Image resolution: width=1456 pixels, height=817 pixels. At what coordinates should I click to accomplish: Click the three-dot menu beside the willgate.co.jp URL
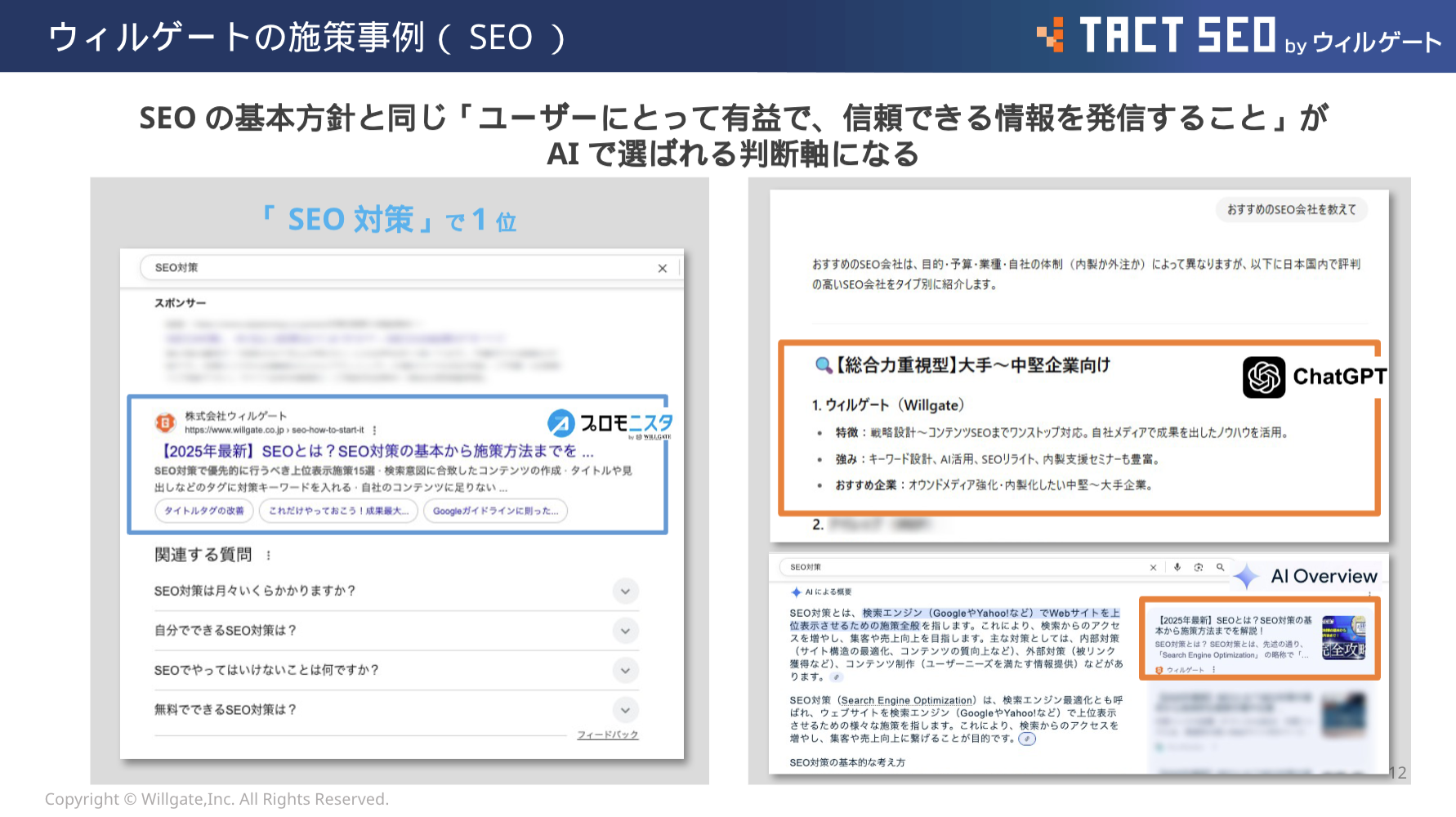point(375,430)
